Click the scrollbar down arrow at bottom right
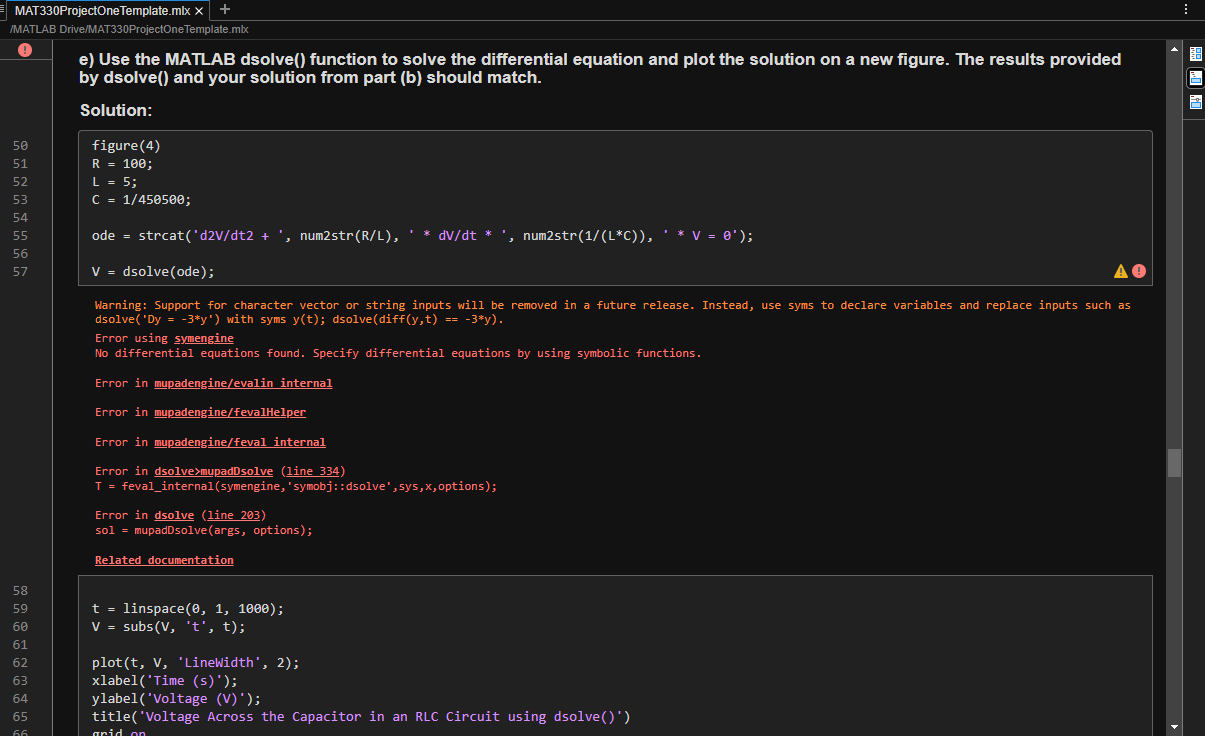Image resolution: width=1205 pixels, height=736 pixels. 1174,727
